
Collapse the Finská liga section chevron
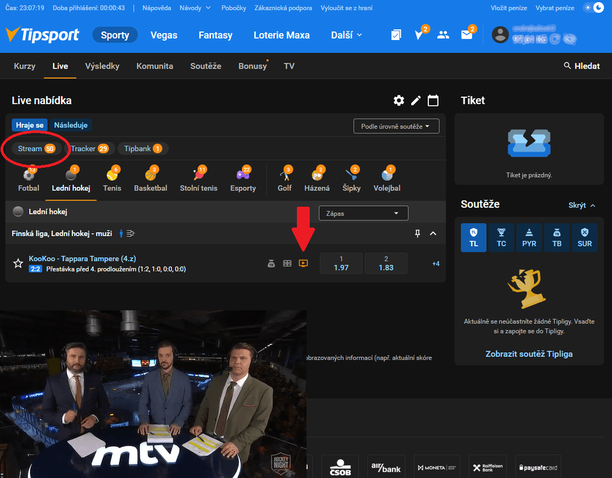[x=433, y=233]
